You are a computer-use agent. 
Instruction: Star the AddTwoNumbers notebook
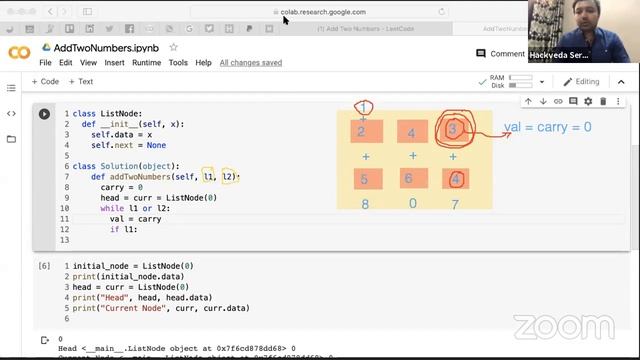tap(173, 47)
